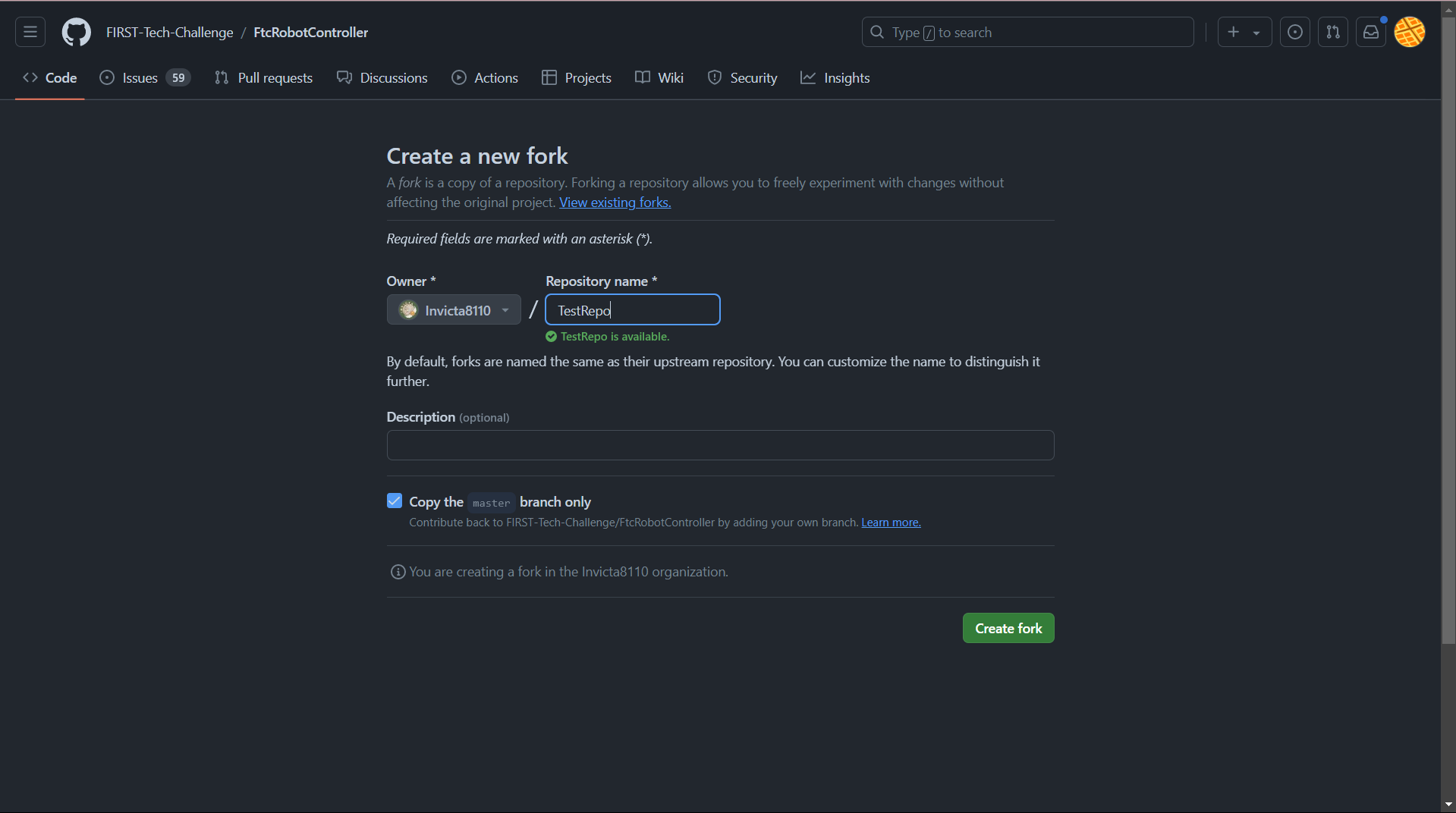
Task: Click the Description text field
Action: click(x=720, y=445)
